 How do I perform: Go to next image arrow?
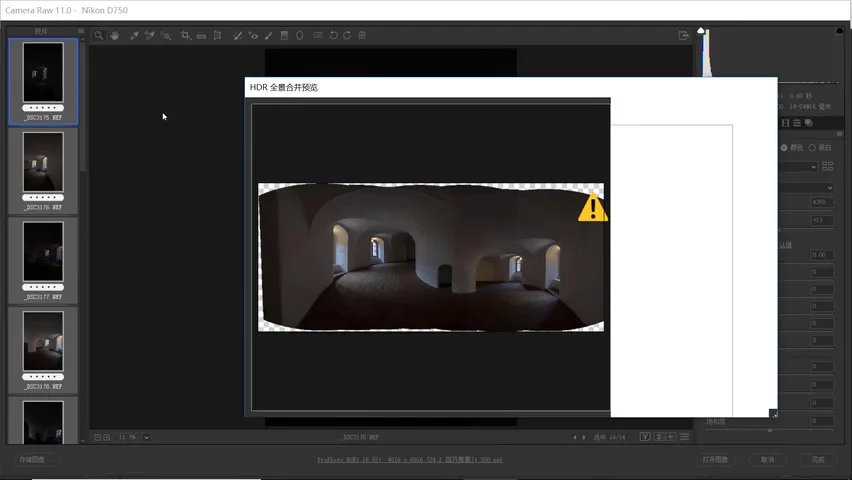point(584,437)
